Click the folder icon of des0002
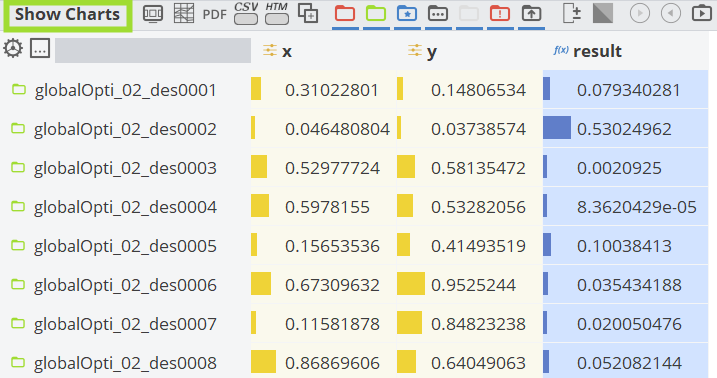The image size is (717, 378). pos(18,128)
